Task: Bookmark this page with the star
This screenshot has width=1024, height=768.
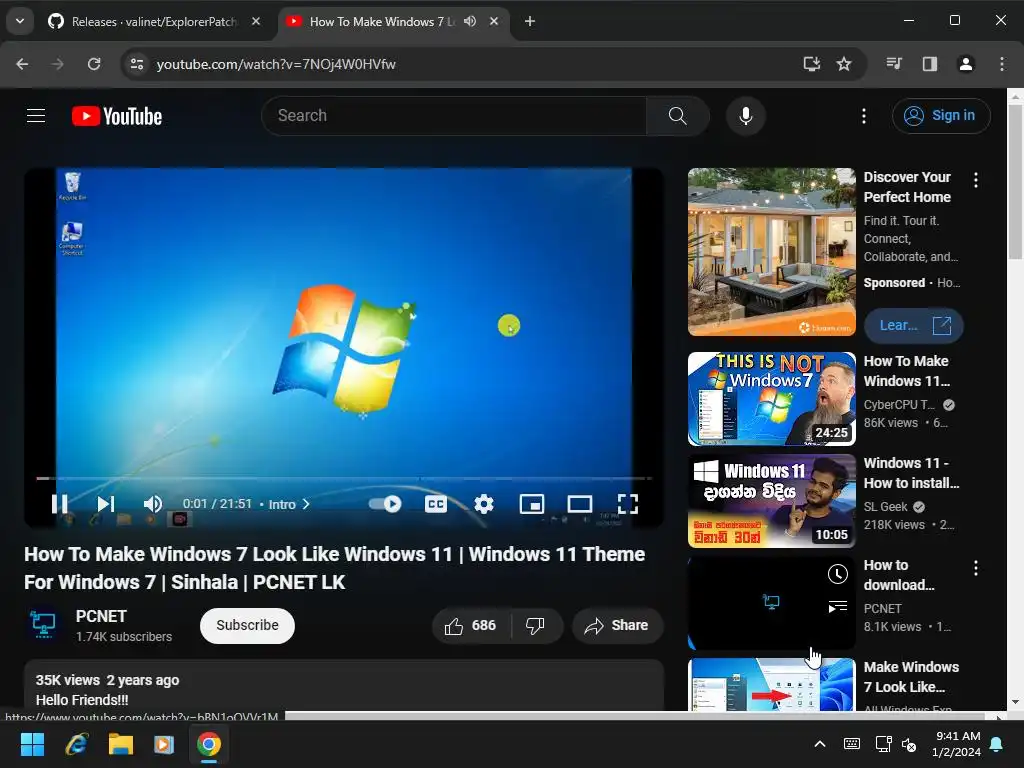Action: point(844,64)
